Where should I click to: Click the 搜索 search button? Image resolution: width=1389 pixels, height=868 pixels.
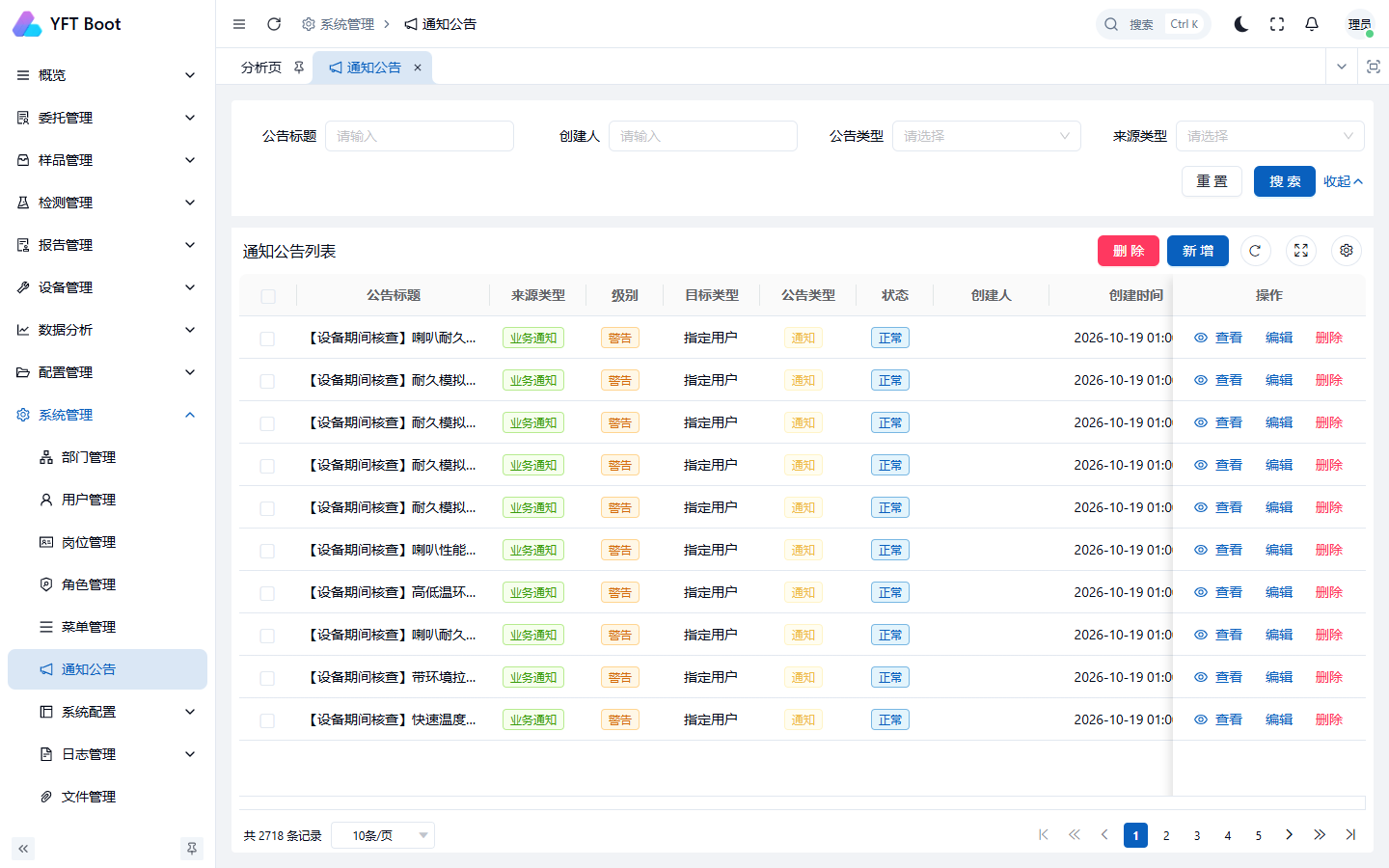[1285, 181]
